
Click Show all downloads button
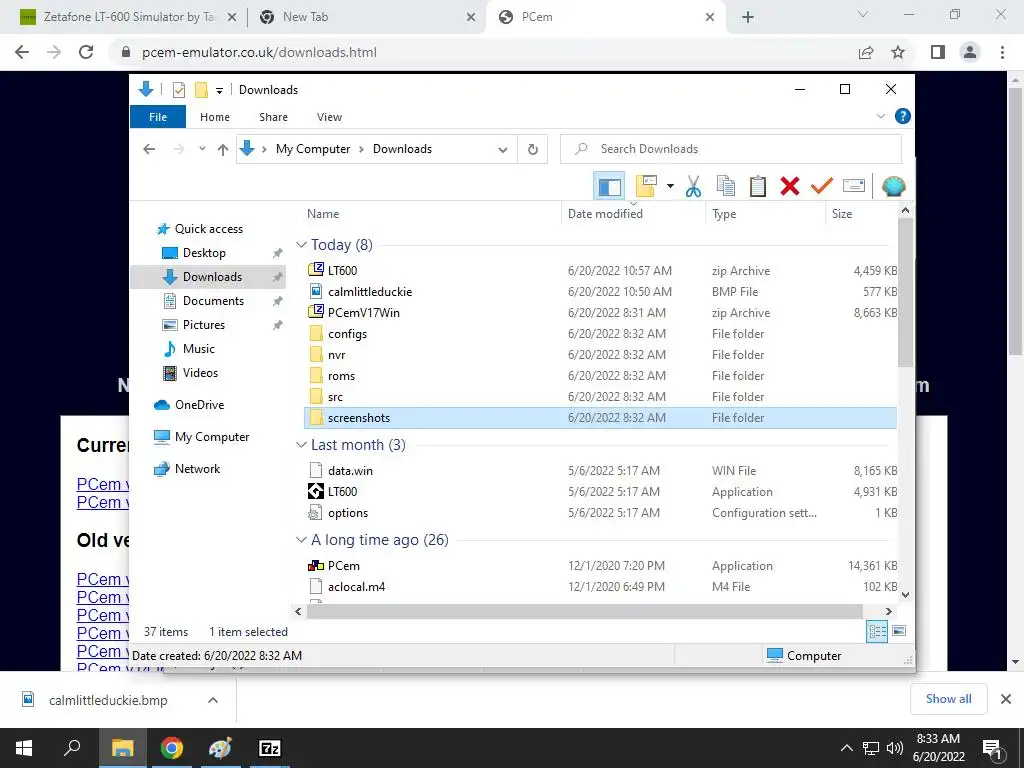948,699
